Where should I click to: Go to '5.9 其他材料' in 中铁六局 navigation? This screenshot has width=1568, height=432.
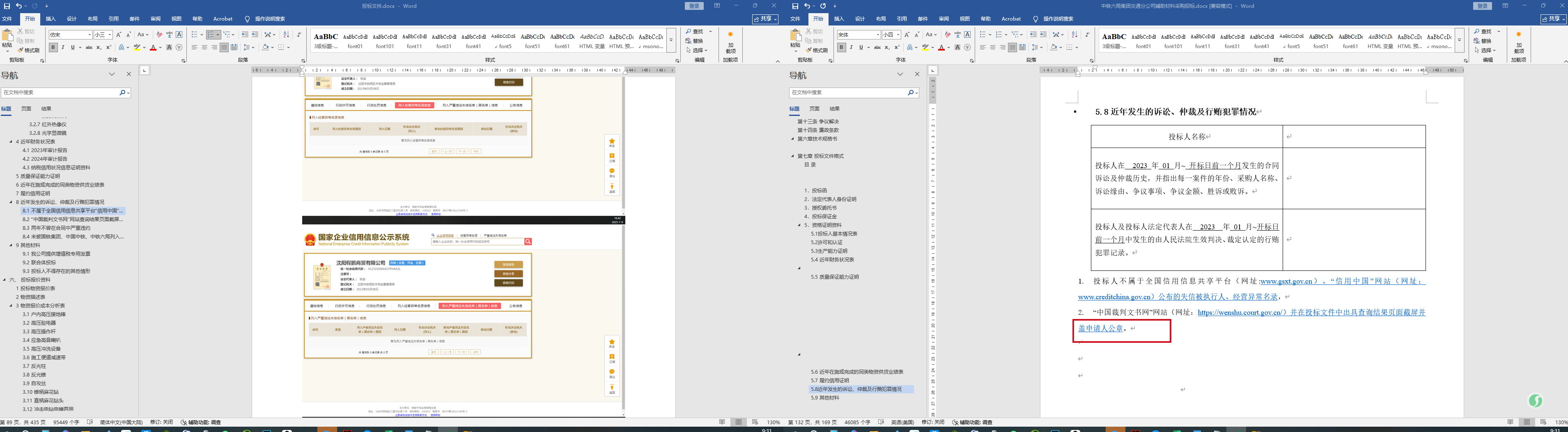[x=825, y=398]
